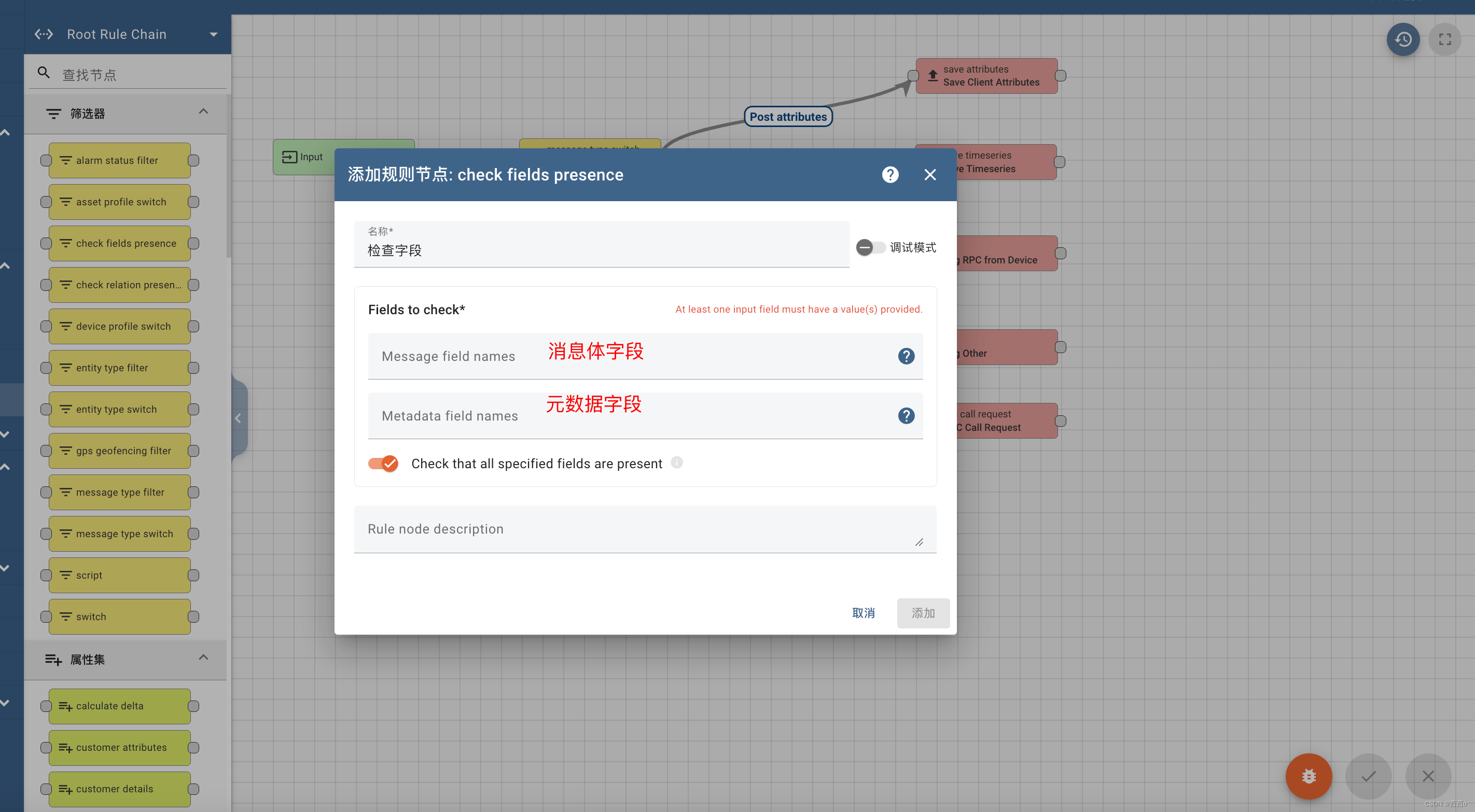The height and width of the screenshot is (812, 1475).
Task: Collapse the 属性集 enrichment section
Action: click(x=203, y=657)
